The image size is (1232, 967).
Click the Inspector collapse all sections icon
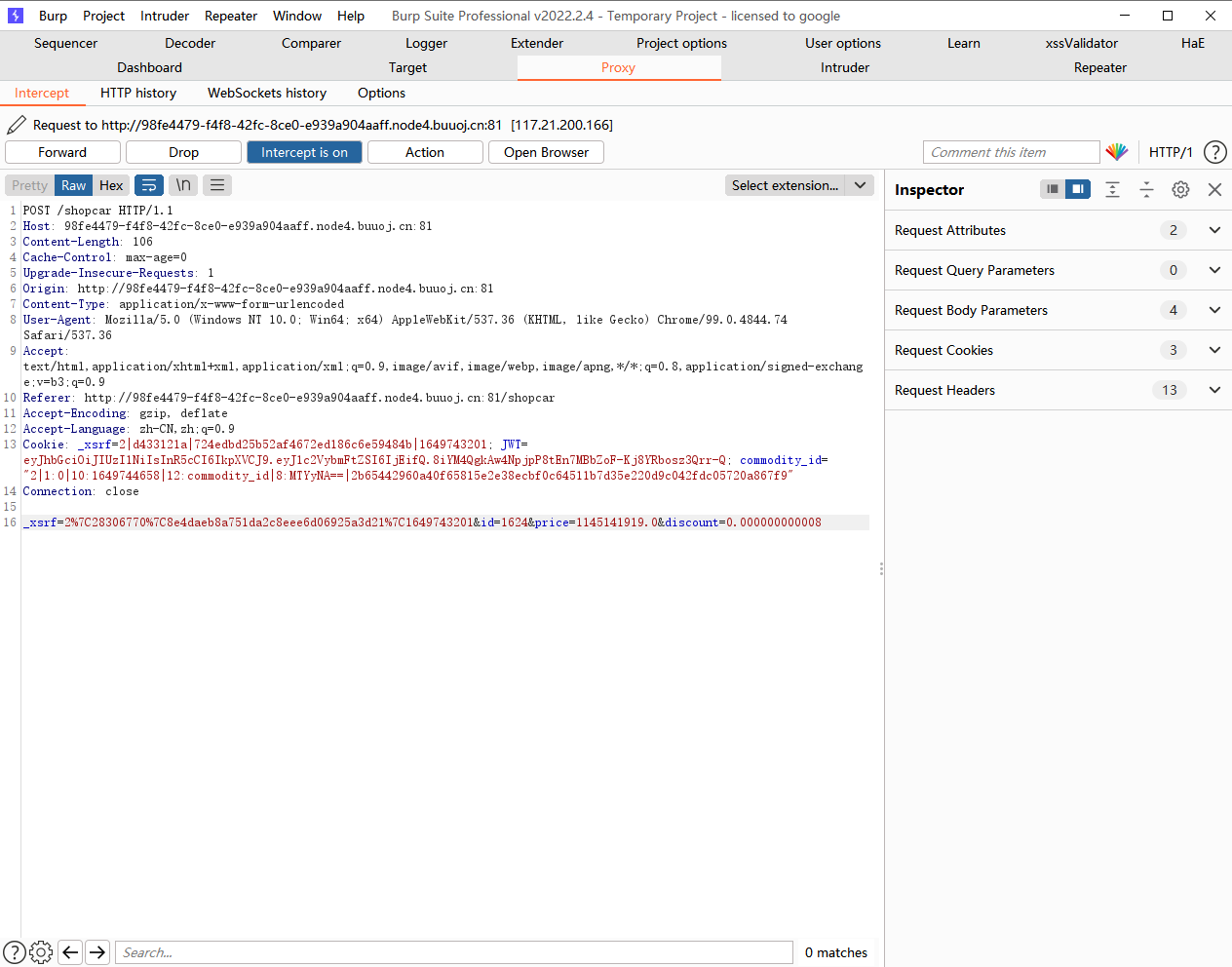(1146, 189)
